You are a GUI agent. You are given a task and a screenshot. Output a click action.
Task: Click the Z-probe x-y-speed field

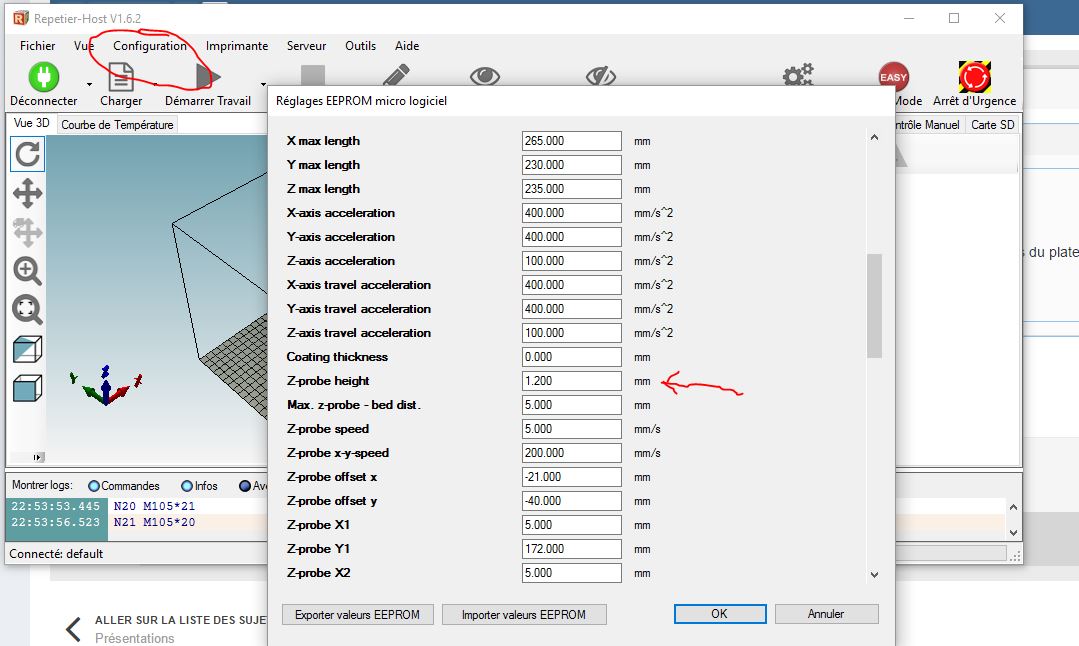571,453
